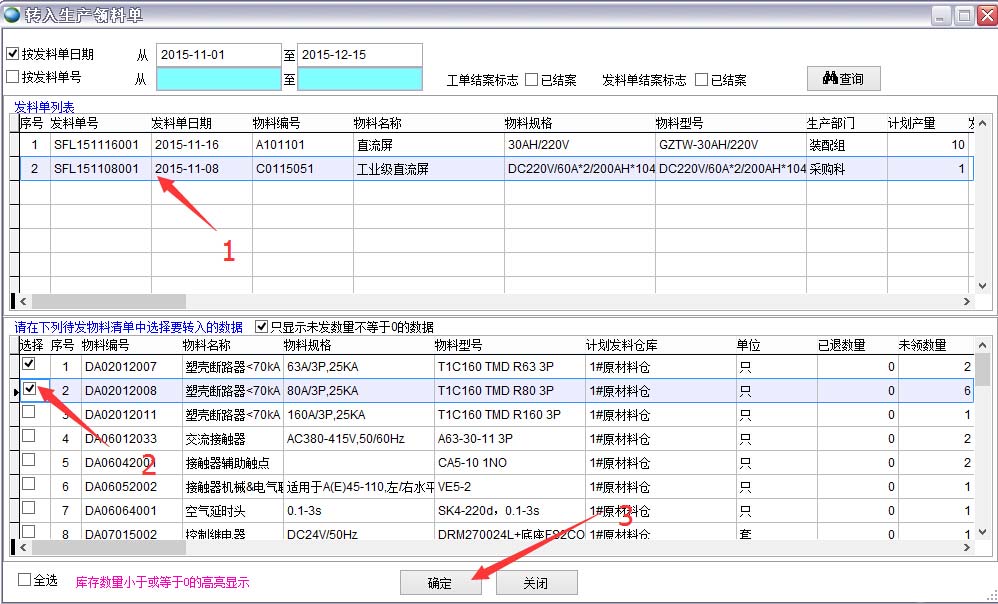Click the 确定 confirm button
Viewport: 998px width, 604px height.
[440, 583]
